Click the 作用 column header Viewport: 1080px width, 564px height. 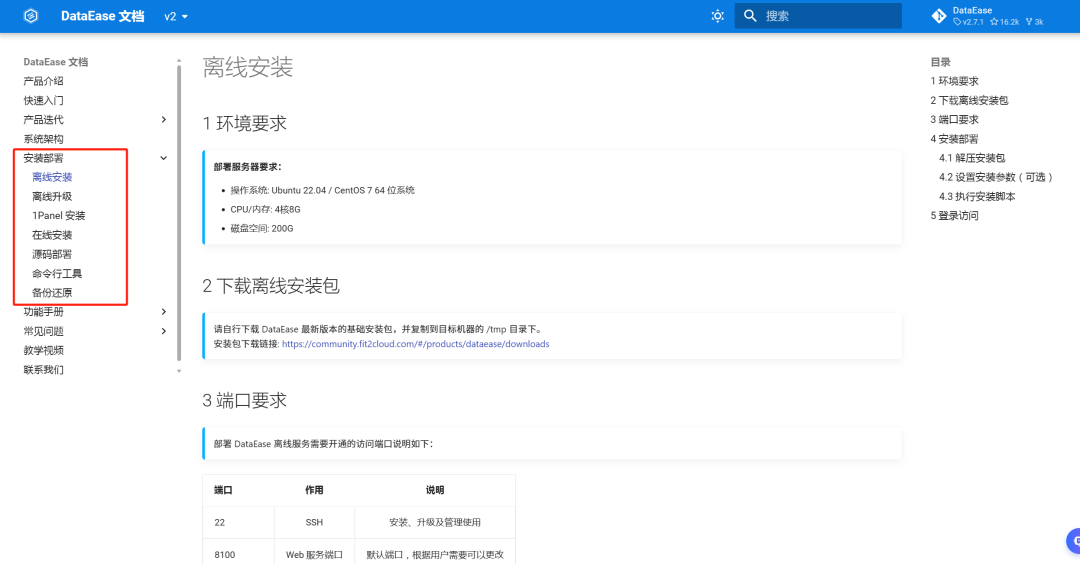(314, 490)
